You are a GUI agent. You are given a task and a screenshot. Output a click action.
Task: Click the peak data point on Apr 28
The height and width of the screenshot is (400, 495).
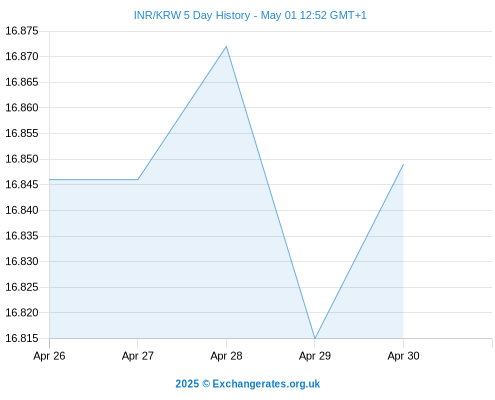click(226, 46)
